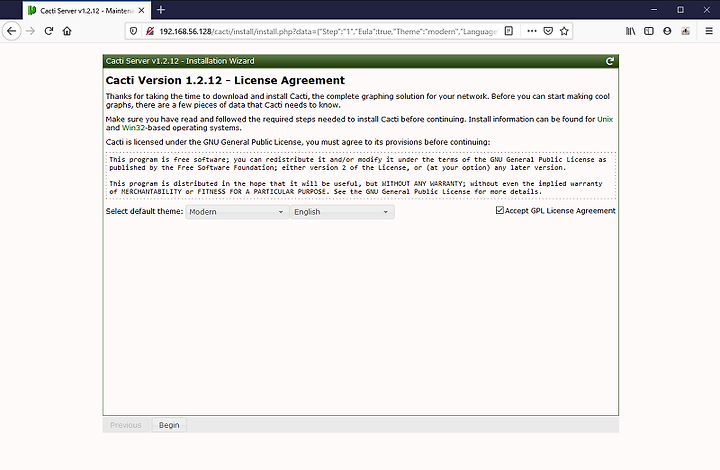Open the Unix install information link
Screen dimensions: 720x470
pyautogui.click(x=605, y=119)
